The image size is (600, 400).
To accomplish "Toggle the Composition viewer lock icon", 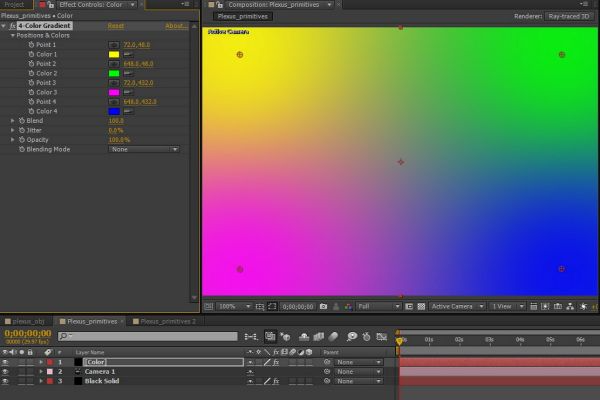I will 219,5.
